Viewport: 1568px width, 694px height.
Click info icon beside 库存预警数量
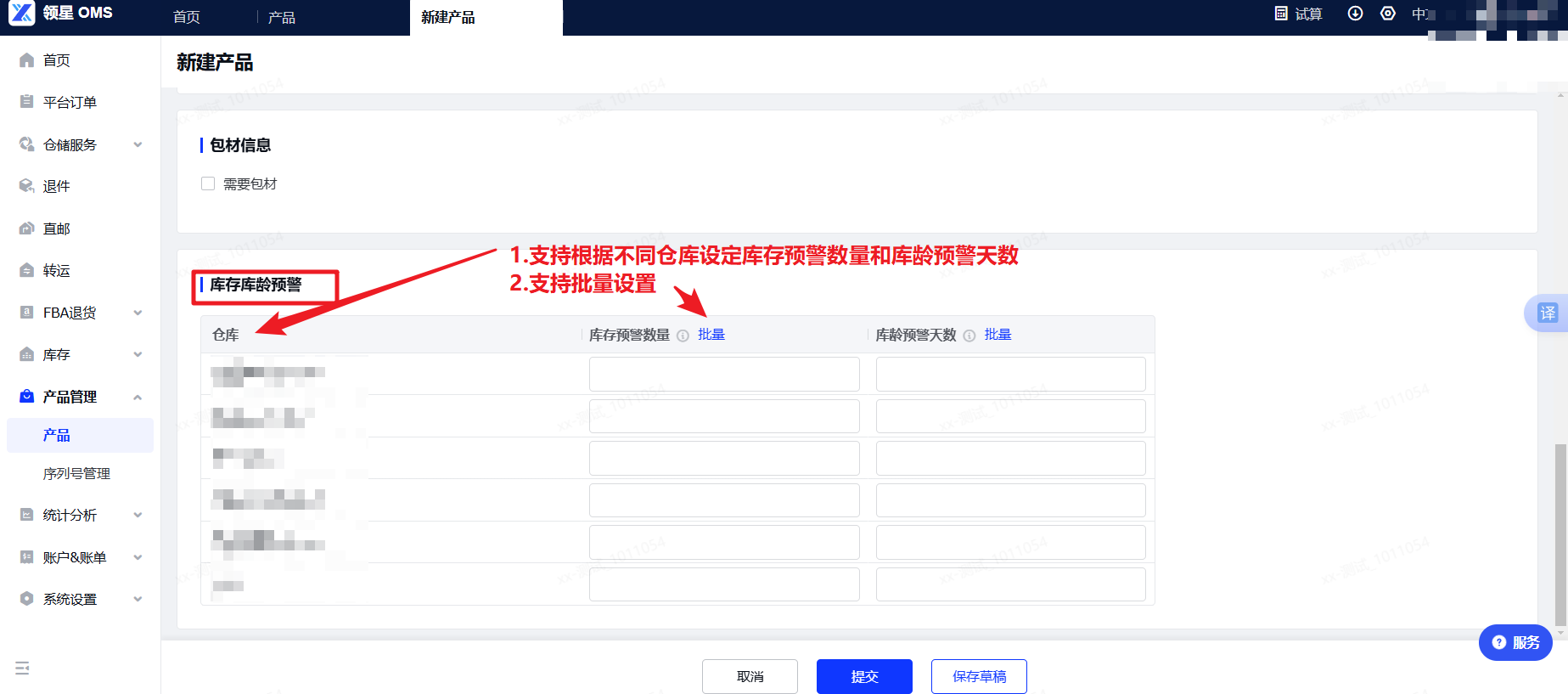pos(683,336)
